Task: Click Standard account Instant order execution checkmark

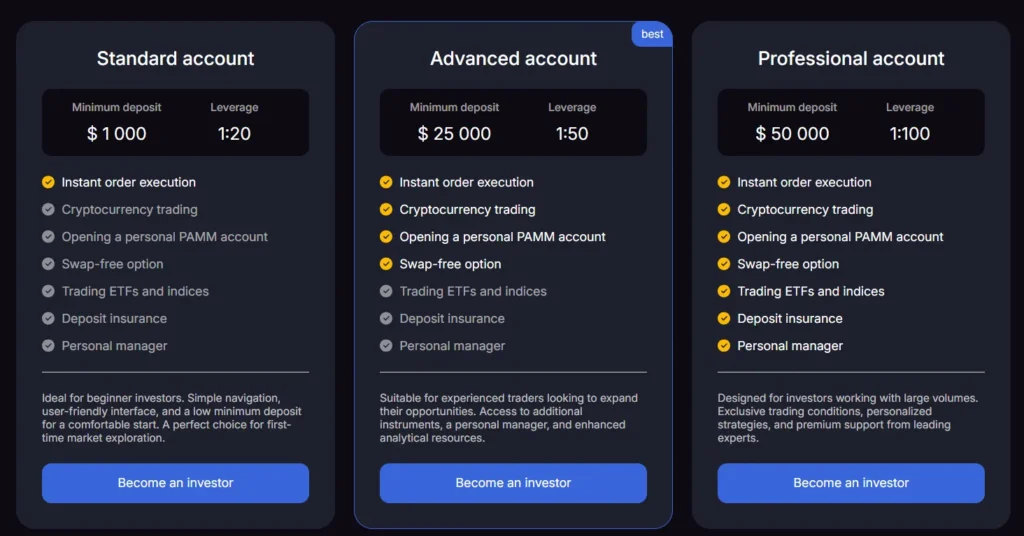Action: [48, 182]
